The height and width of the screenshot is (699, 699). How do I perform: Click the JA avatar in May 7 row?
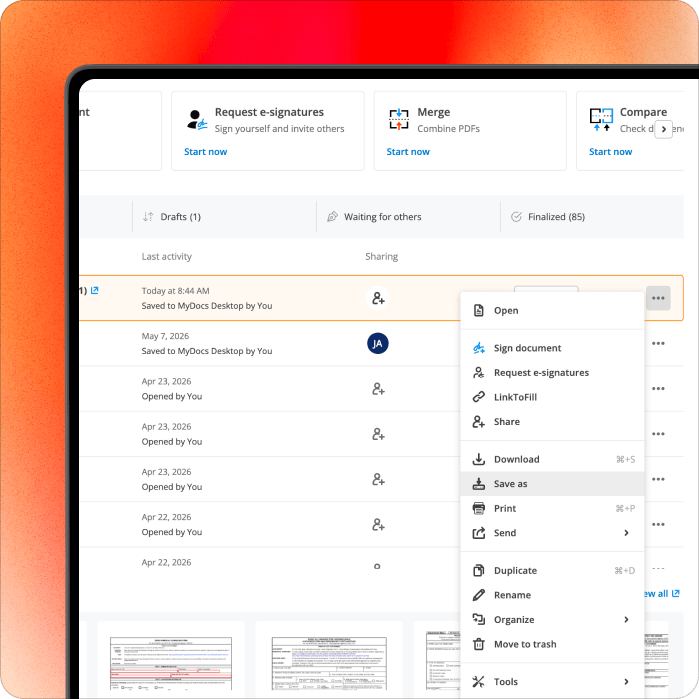pos(378,344)
